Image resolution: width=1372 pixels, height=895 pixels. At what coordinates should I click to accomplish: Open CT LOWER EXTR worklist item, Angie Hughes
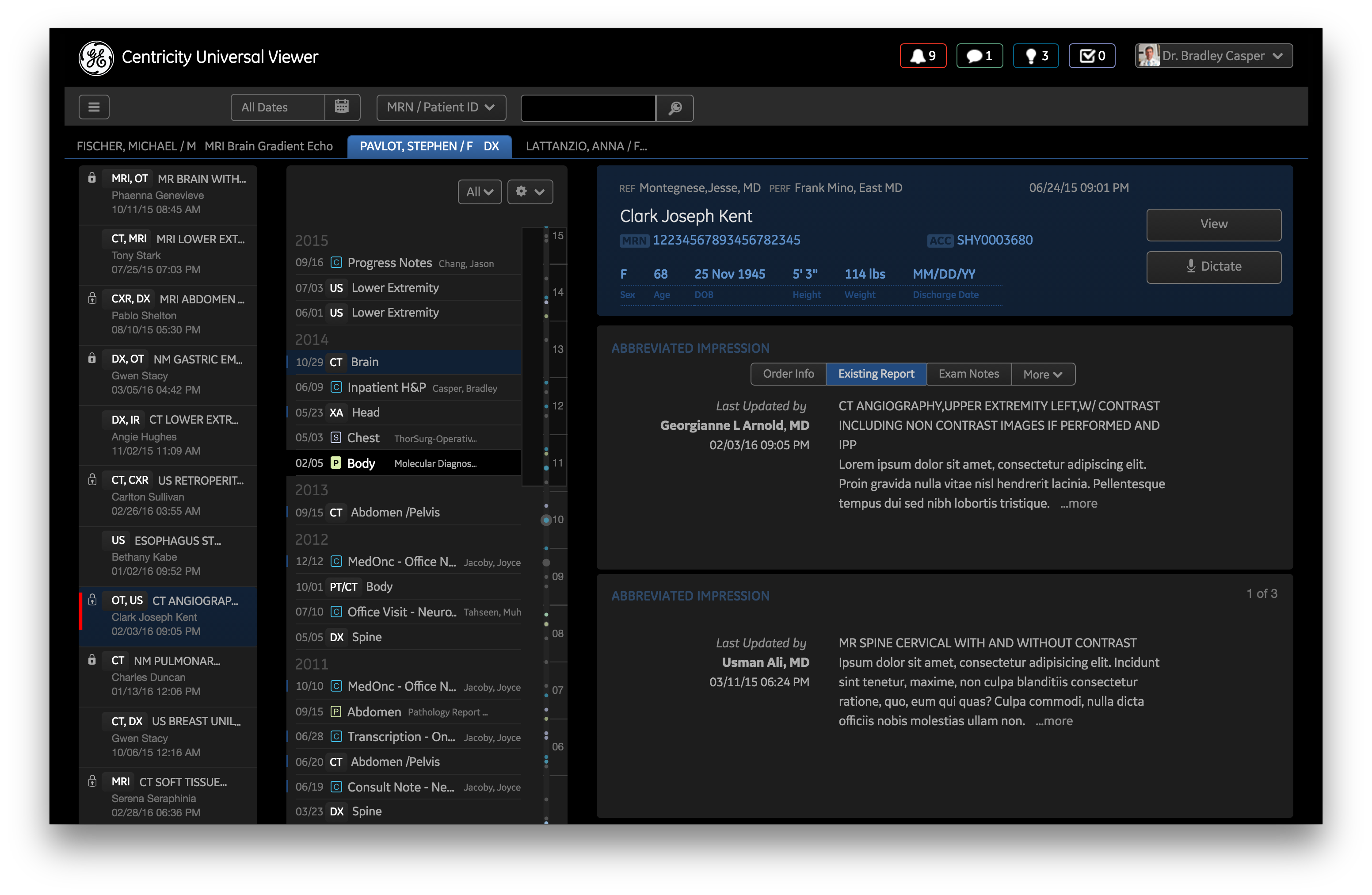tap(168, 436)
